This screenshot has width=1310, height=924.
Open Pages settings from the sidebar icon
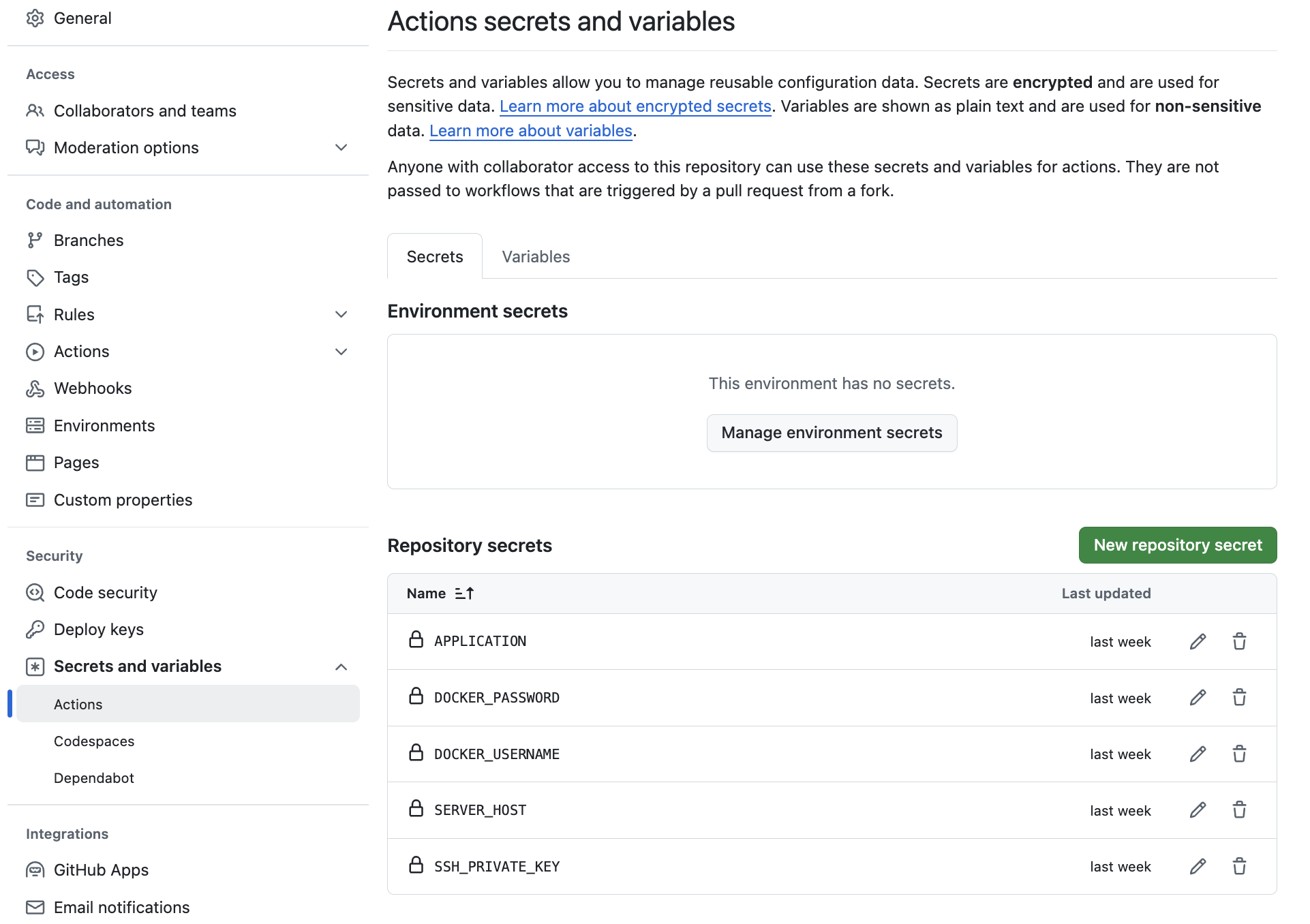35,462
